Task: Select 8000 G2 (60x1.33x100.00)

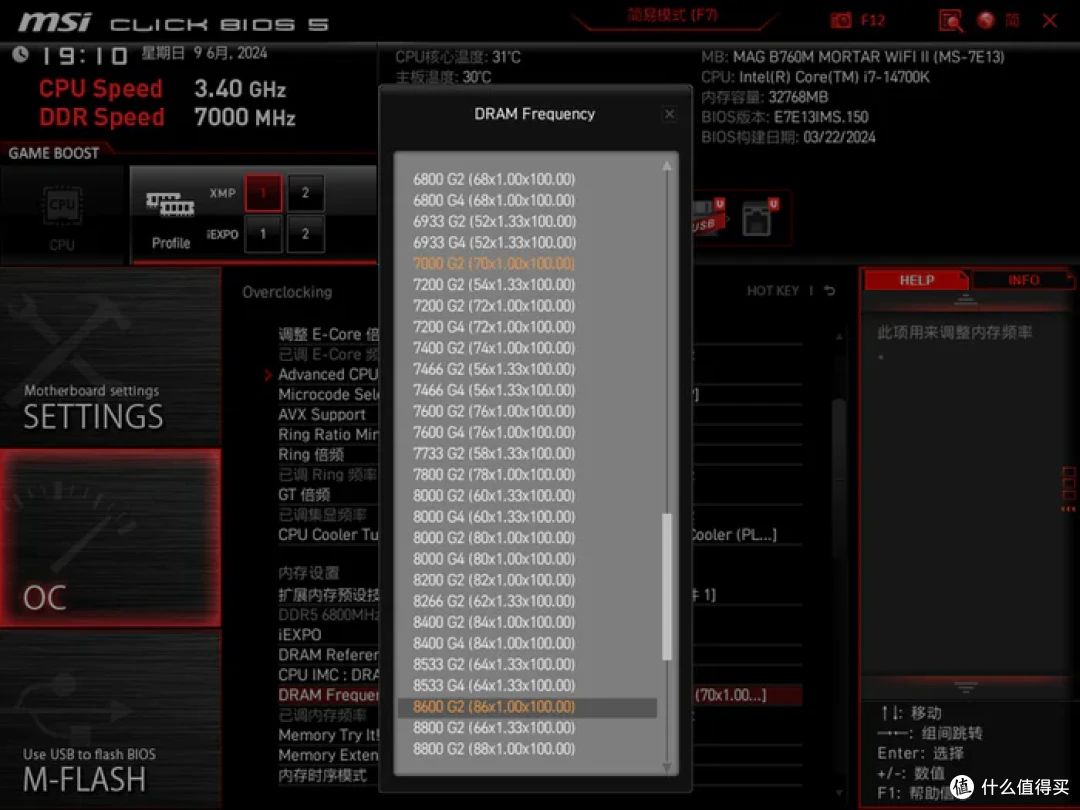Action: (x=493, y=496)
